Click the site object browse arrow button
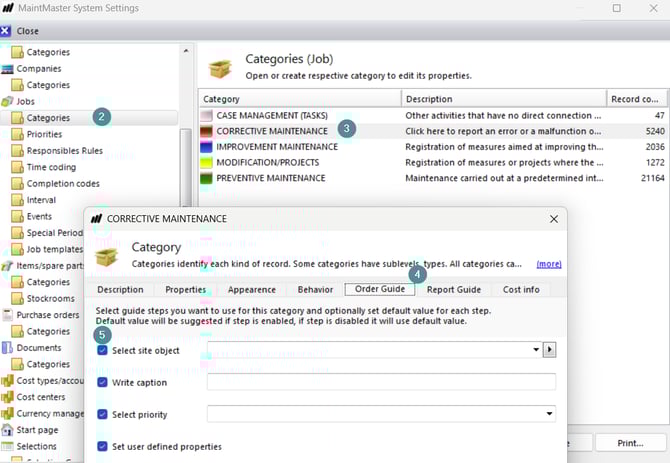670x463 pixels. click(x=549, y=350)
